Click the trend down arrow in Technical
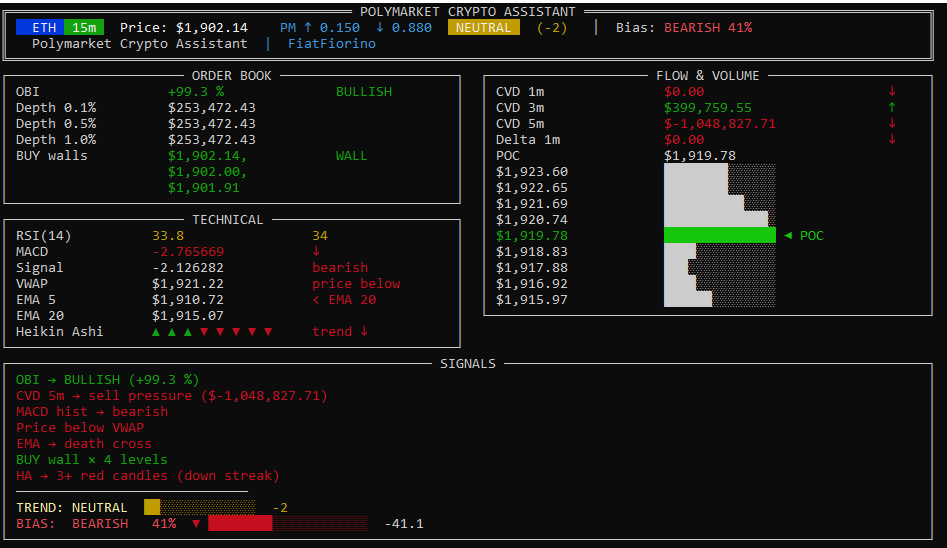 364,332
